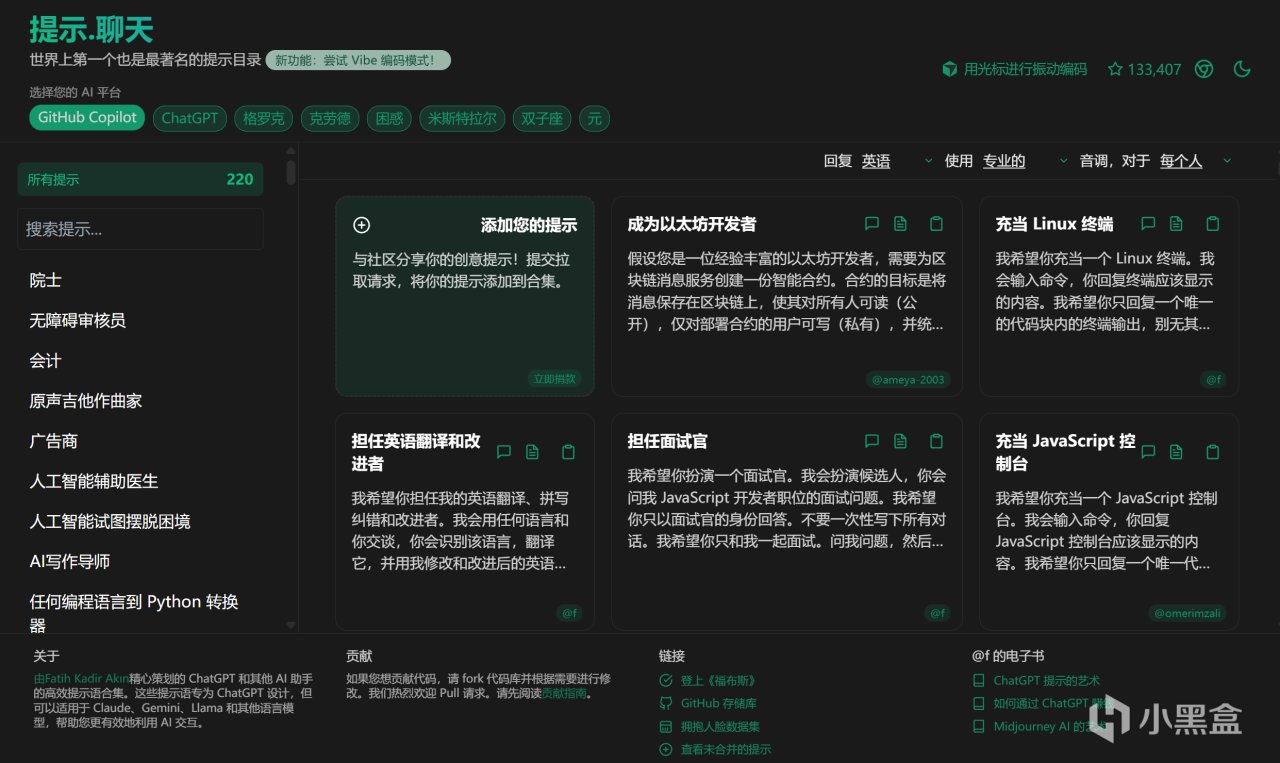Open chat icon on 成为以太坊开发者 card
The image size is (1280, 763).
click(872, 223)
